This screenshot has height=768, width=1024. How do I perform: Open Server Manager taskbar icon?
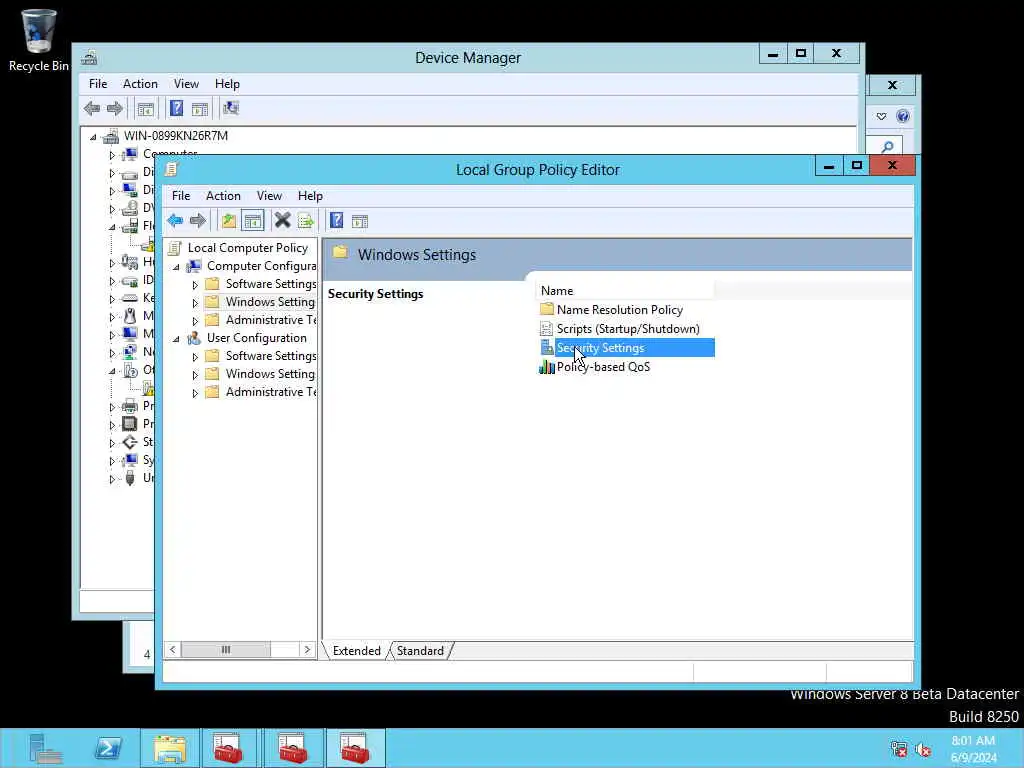44,748
